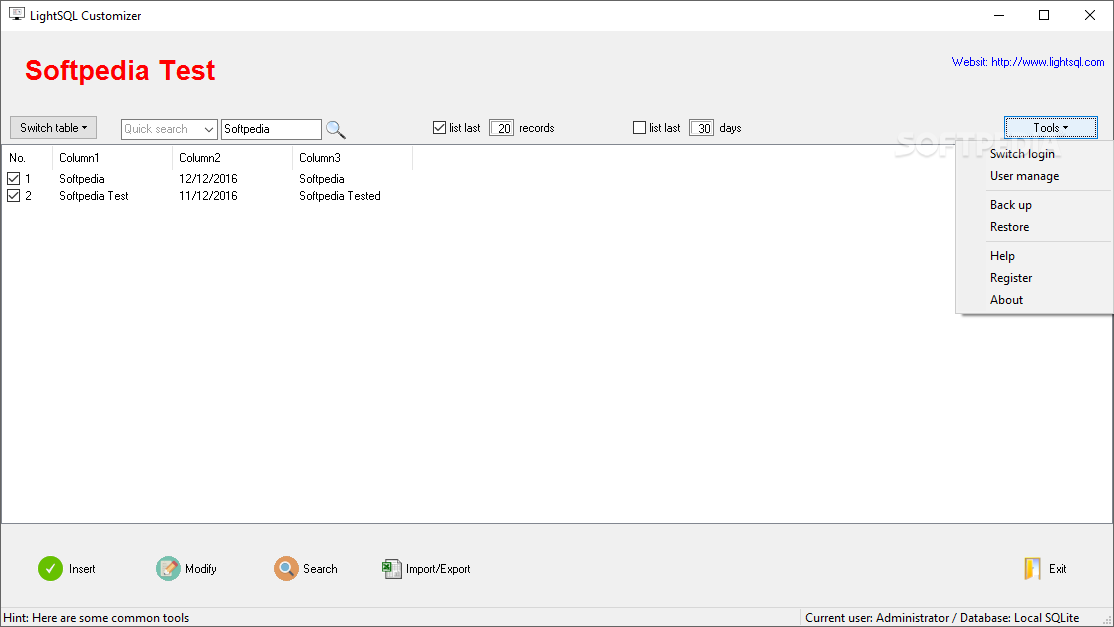Screen dimensions: 1114x627
Task: Click the Softpedia Test red title
Action: click(120, 70)
